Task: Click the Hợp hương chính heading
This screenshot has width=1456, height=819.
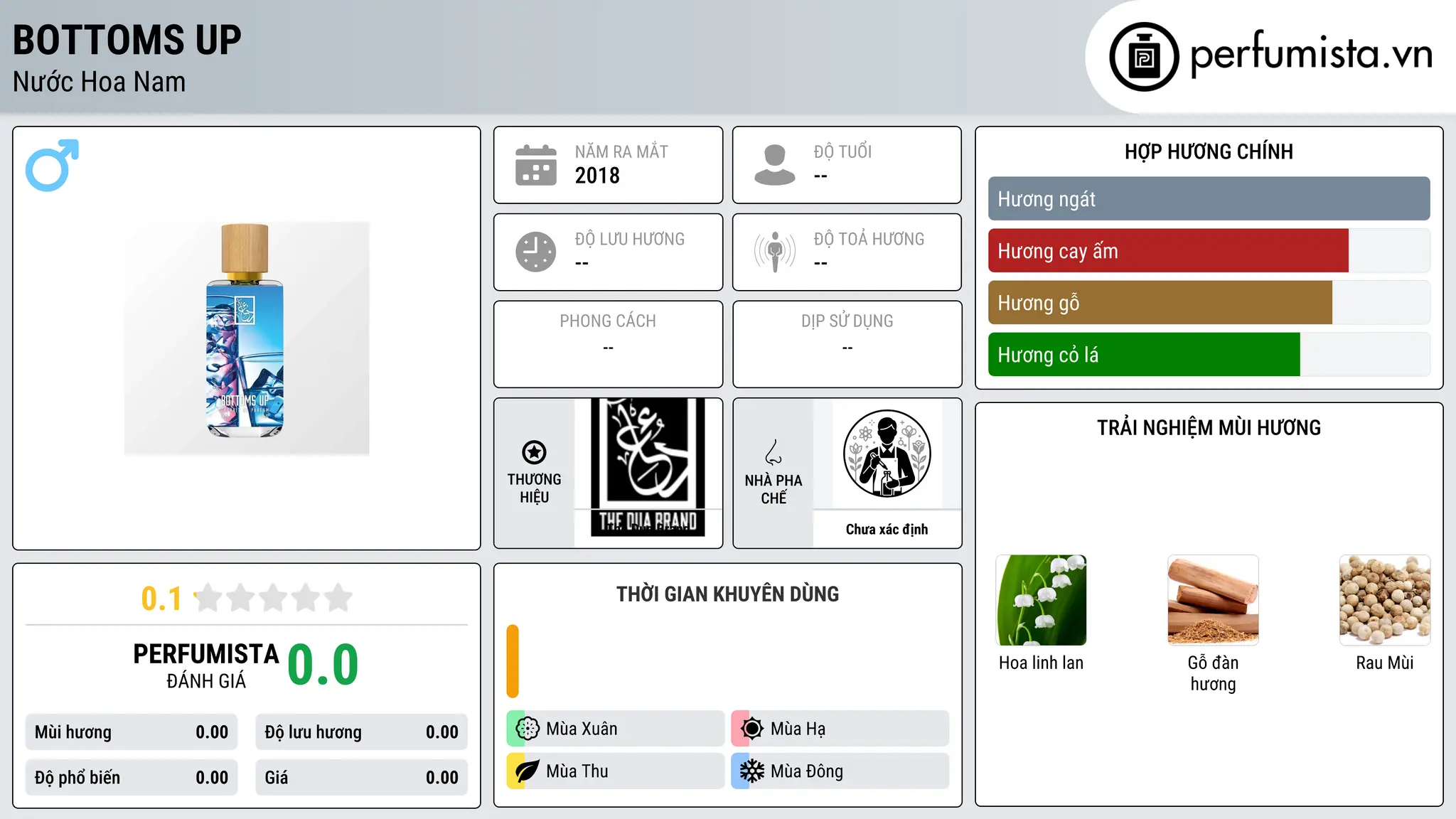Action: tap(1209, 151)
